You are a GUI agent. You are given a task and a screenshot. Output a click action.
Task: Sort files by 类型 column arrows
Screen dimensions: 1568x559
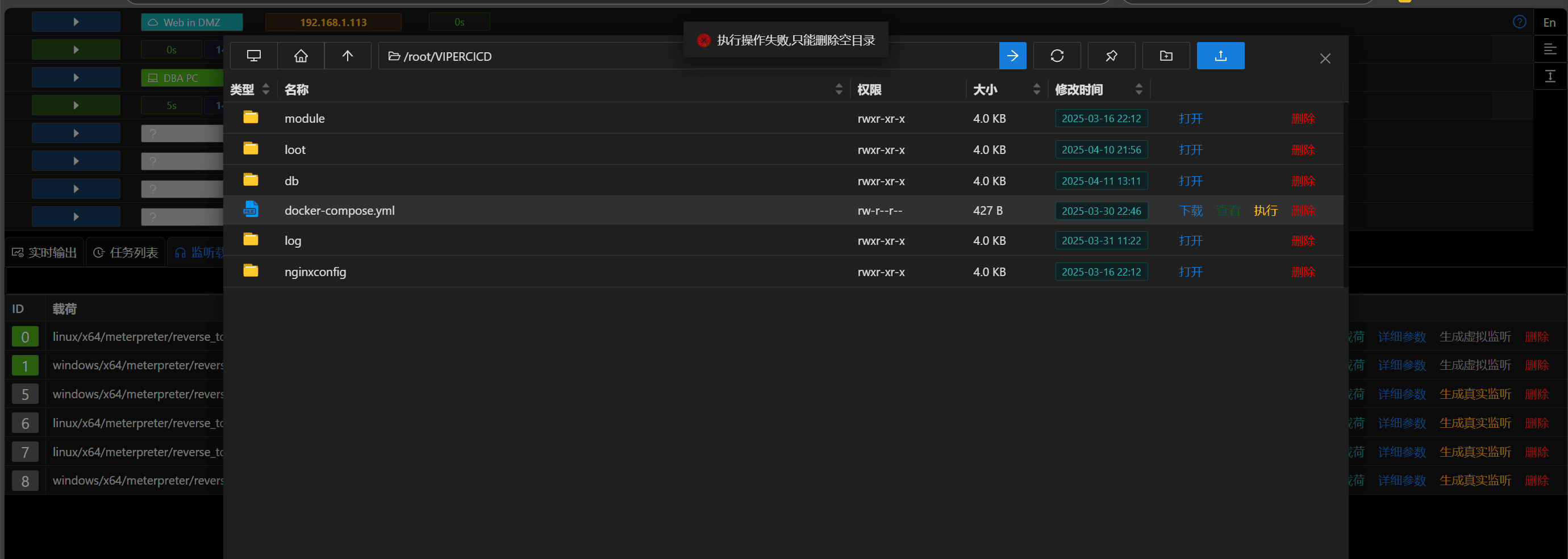coord(266,90)
